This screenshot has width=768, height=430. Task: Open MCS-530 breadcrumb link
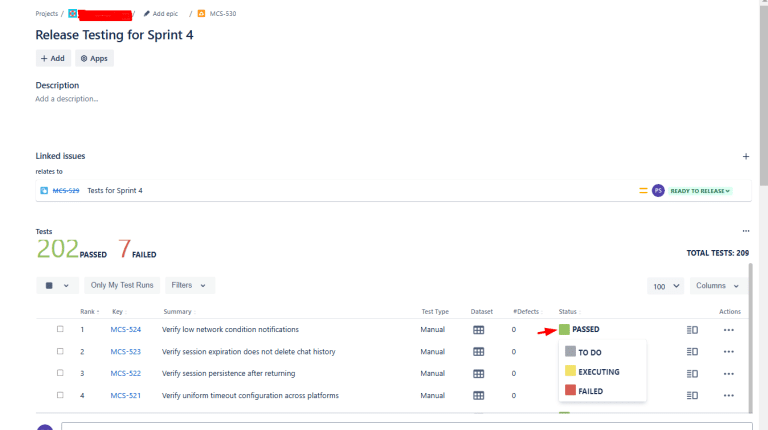click(x=223, y=14)
